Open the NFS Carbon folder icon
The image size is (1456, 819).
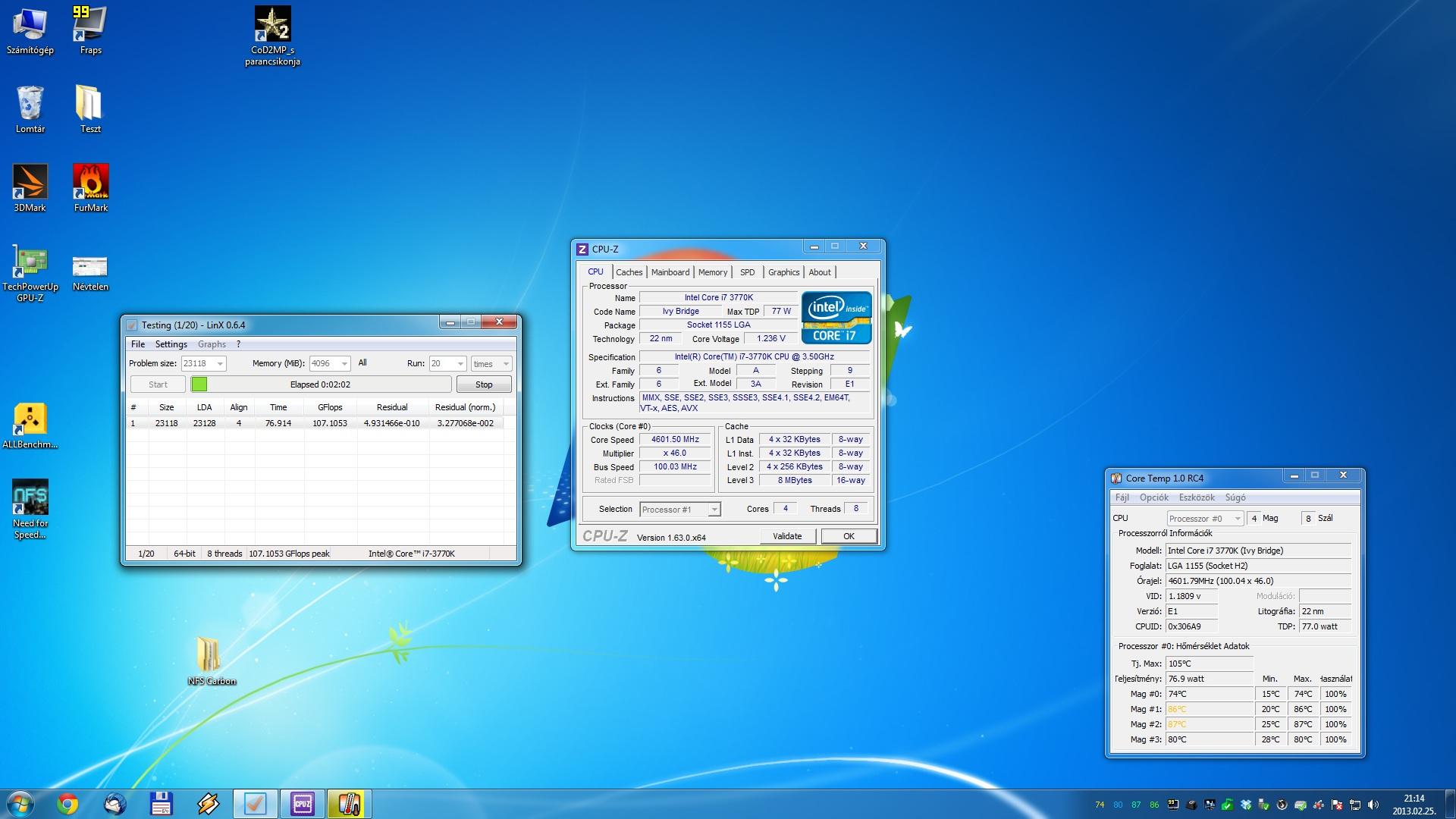tap(209, 655)
